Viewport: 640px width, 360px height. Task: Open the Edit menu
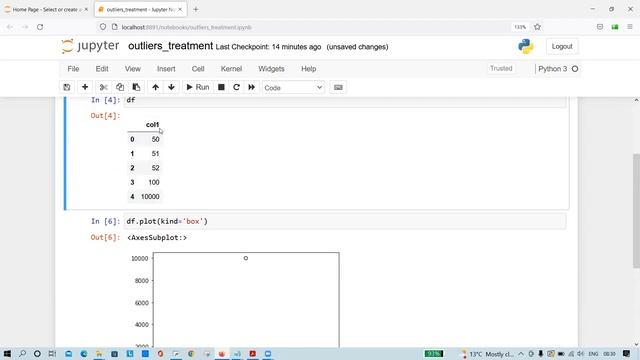[102, 69]
